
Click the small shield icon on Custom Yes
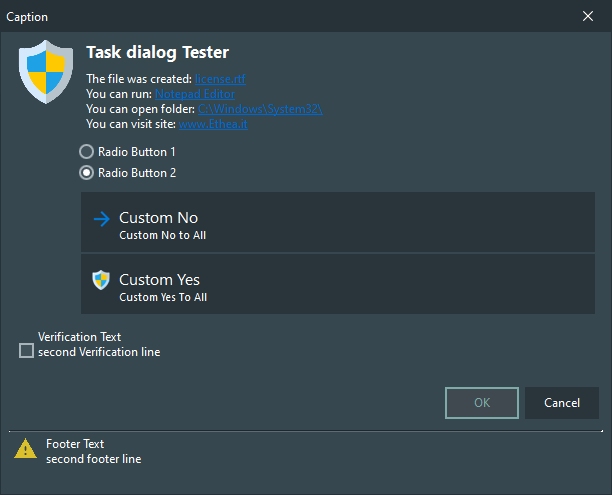click(101, 280)
